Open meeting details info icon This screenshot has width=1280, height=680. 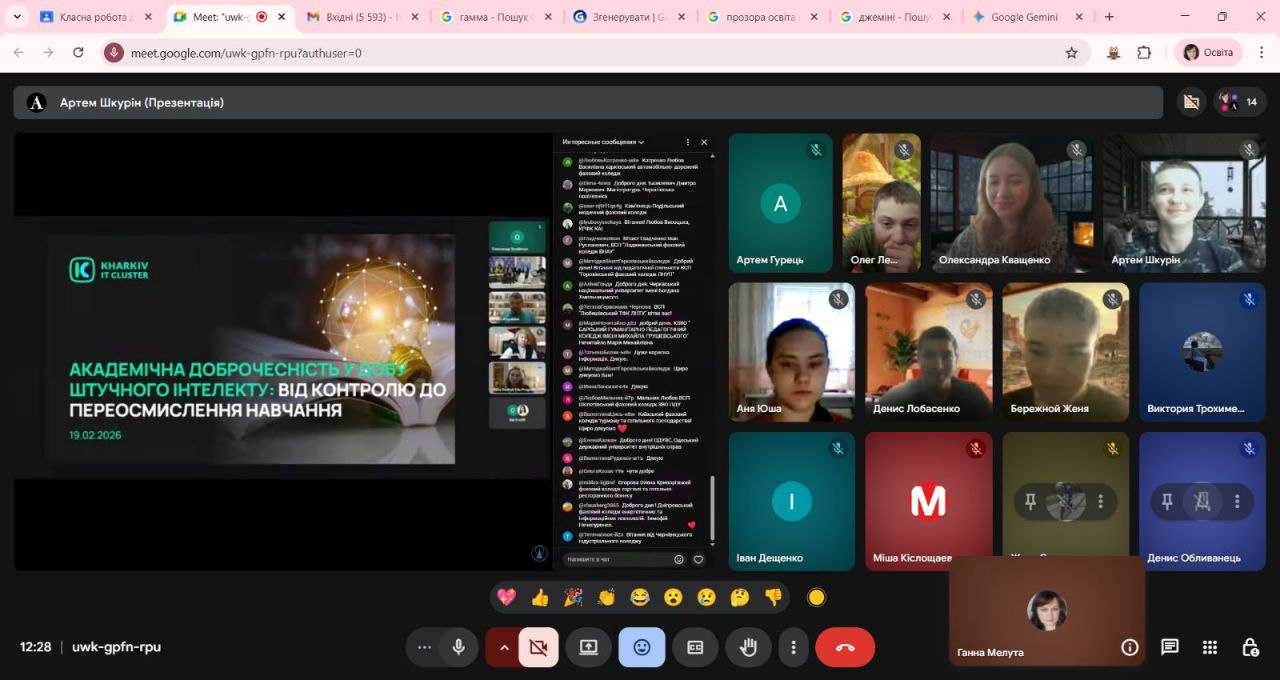click(x=1130, y=647)
